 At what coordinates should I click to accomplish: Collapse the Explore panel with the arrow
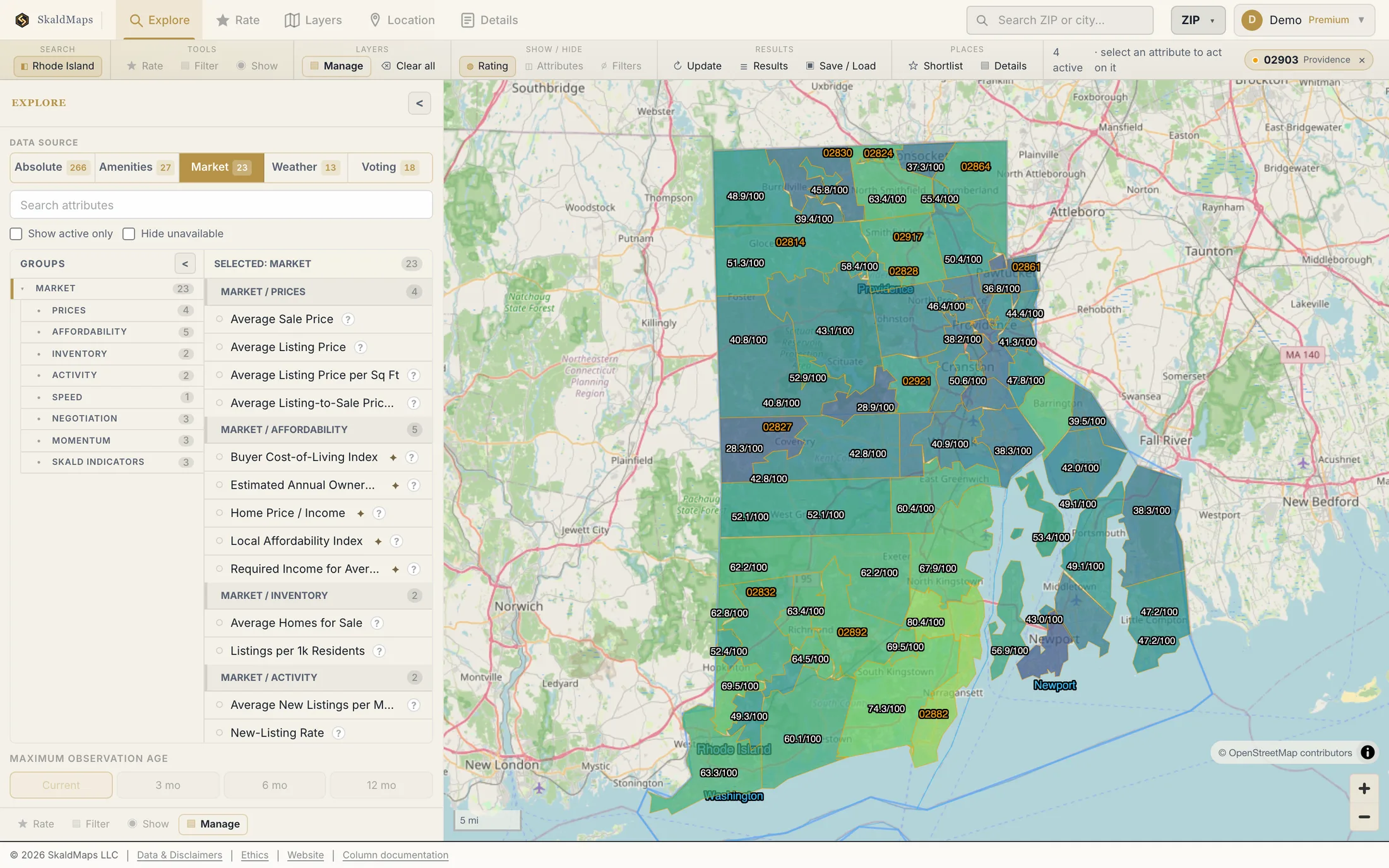point(419,104)
